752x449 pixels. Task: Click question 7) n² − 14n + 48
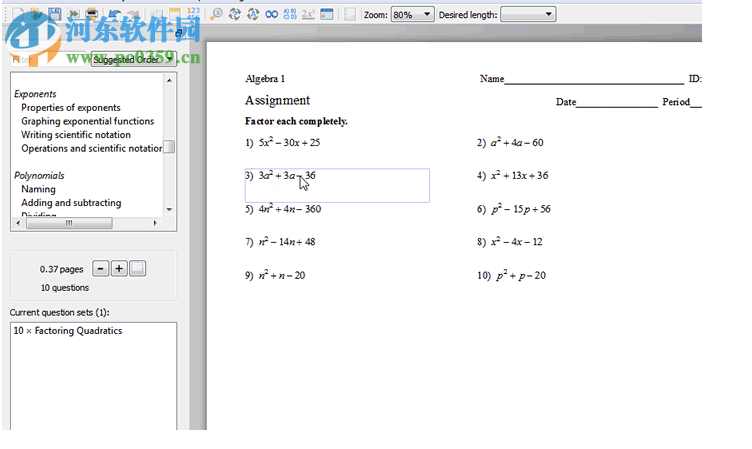point(280,242)
